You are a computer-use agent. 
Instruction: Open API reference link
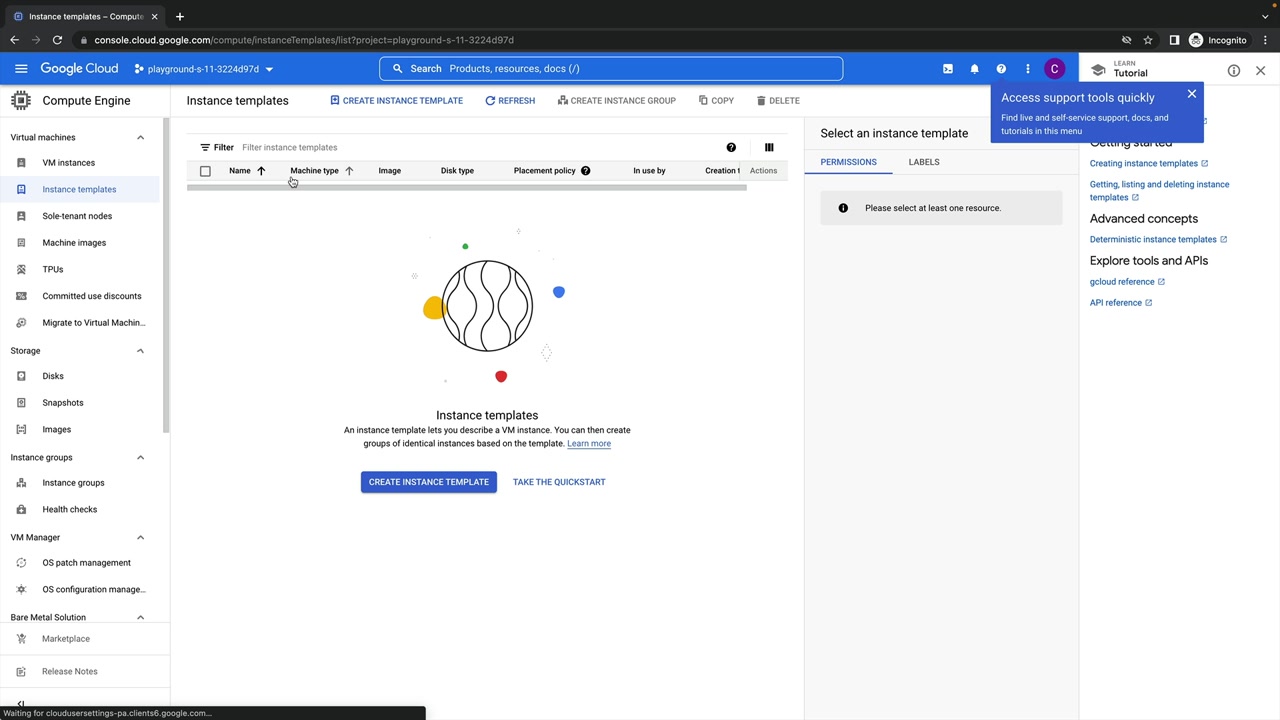click(1121, 303)
